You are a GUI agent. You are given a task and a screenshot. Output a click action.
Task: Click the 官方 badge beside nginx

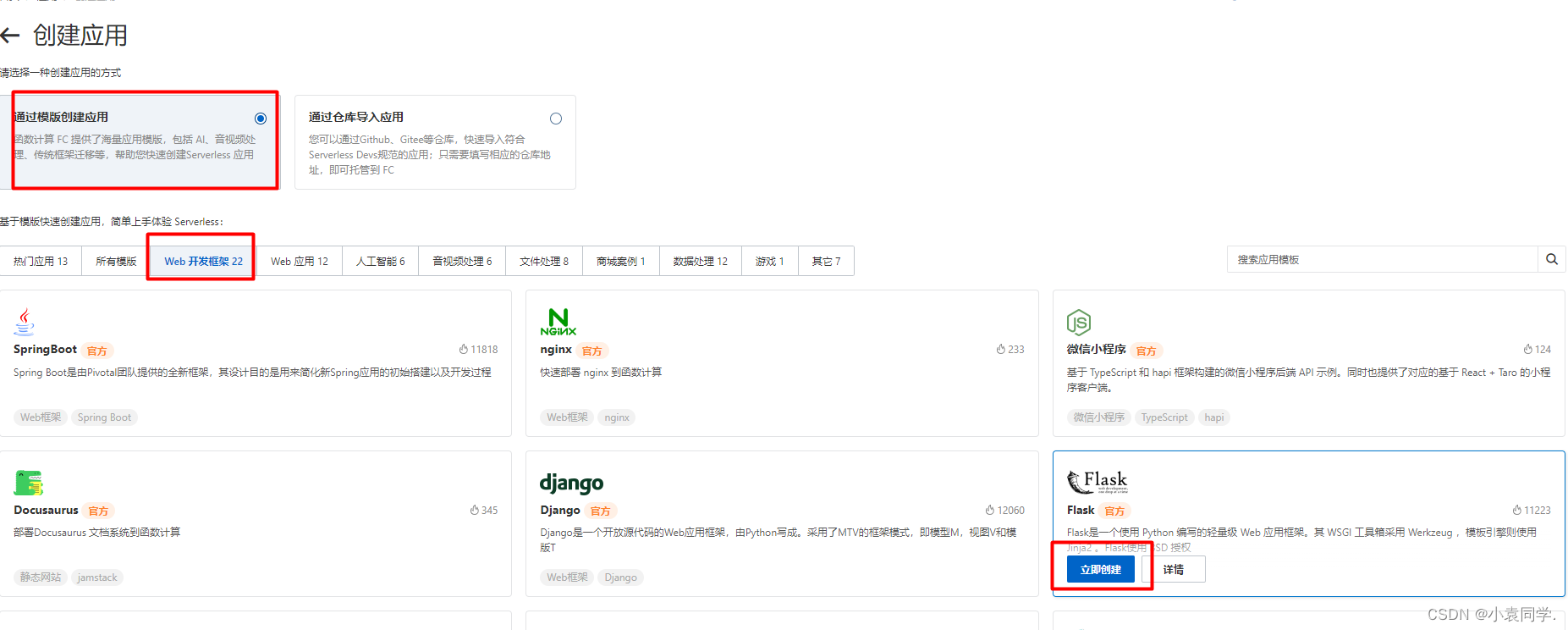(x=592, y=351)
